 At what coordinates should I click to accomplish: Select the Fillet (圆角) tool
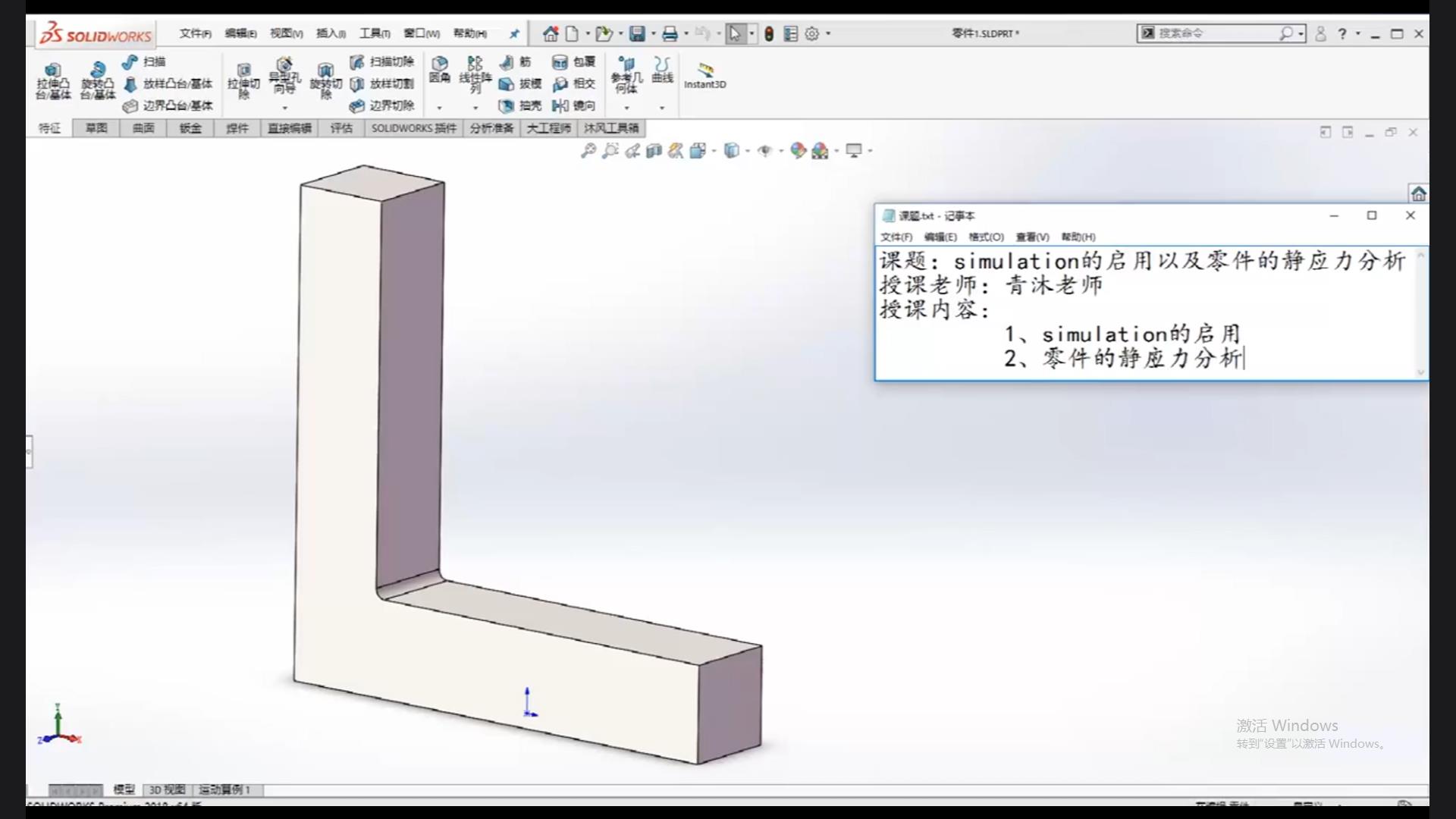(x=439, y=69)
